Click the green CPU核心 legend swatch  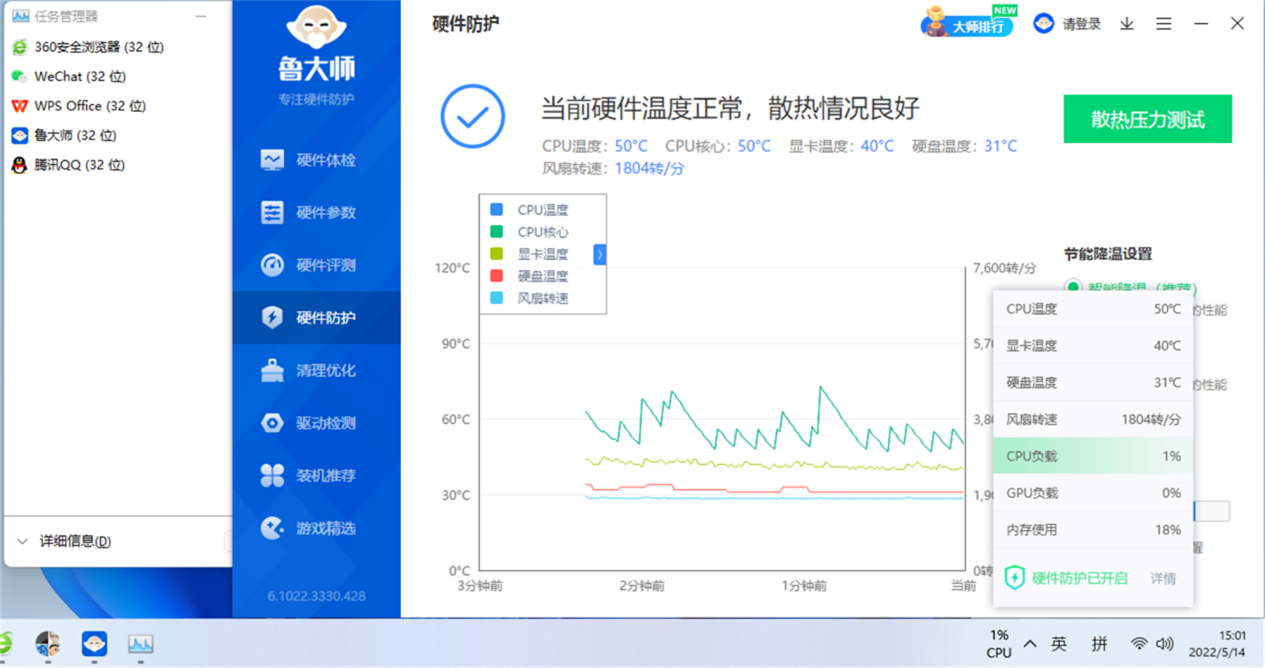(496, 232)
